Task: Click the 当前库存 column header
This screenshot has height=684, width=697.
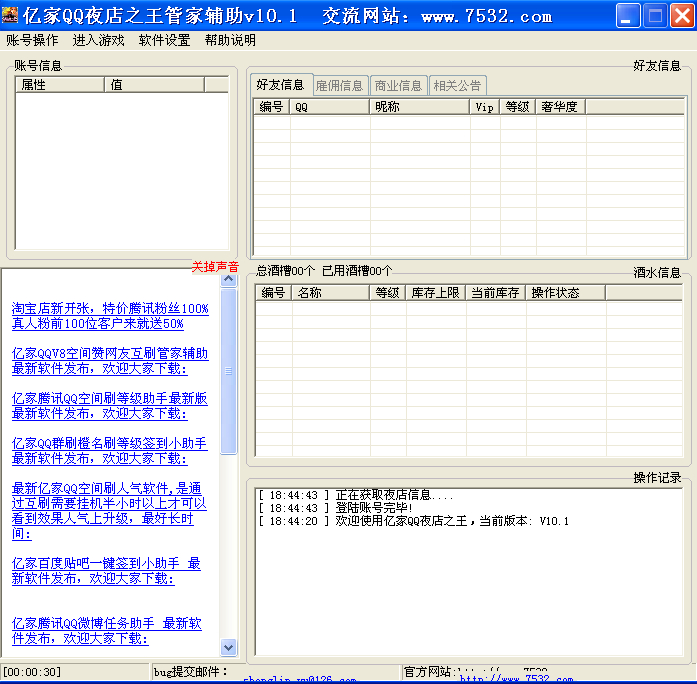Action: 496,292
